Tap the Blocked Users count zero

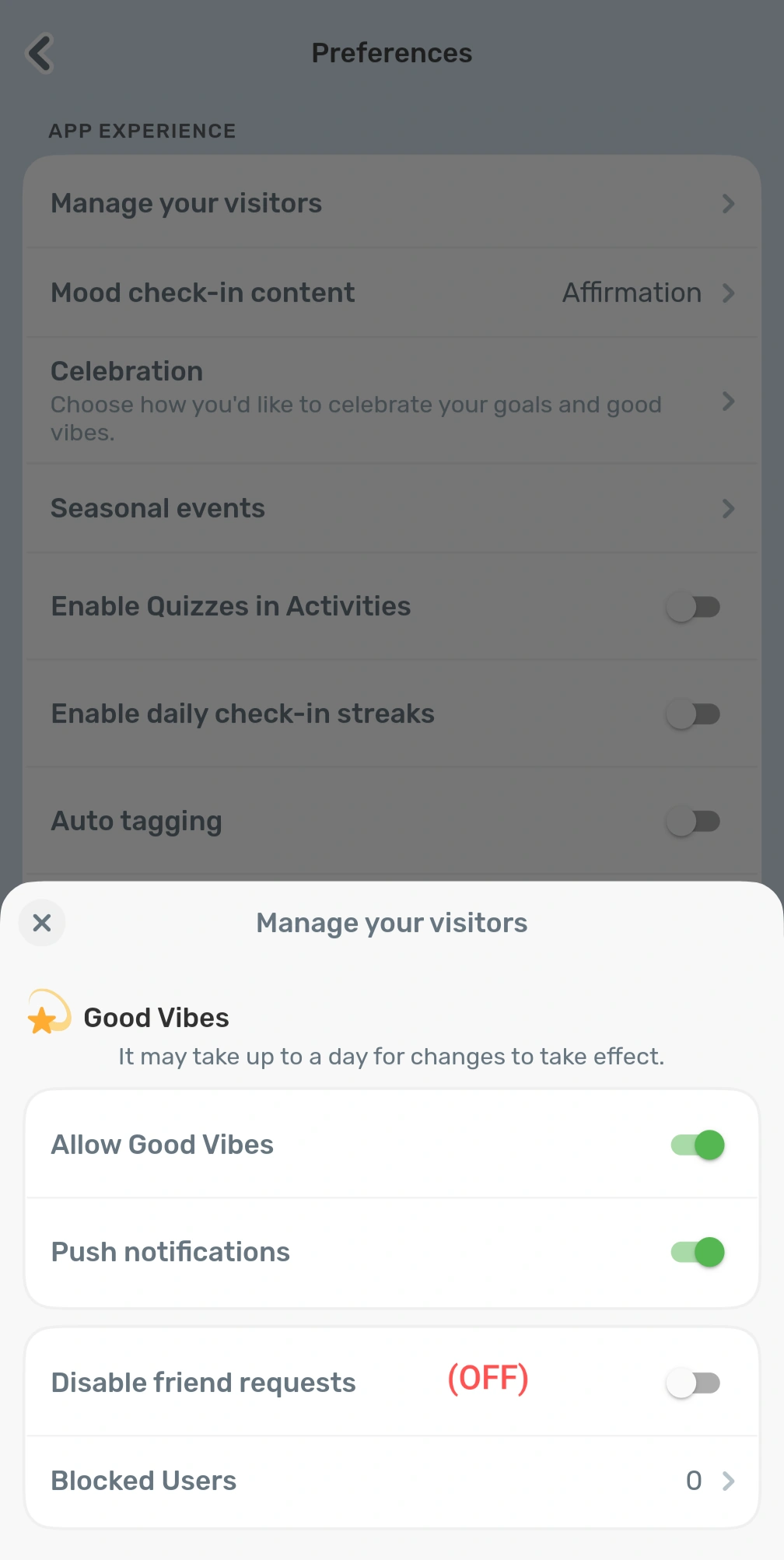coord(694,1481)
